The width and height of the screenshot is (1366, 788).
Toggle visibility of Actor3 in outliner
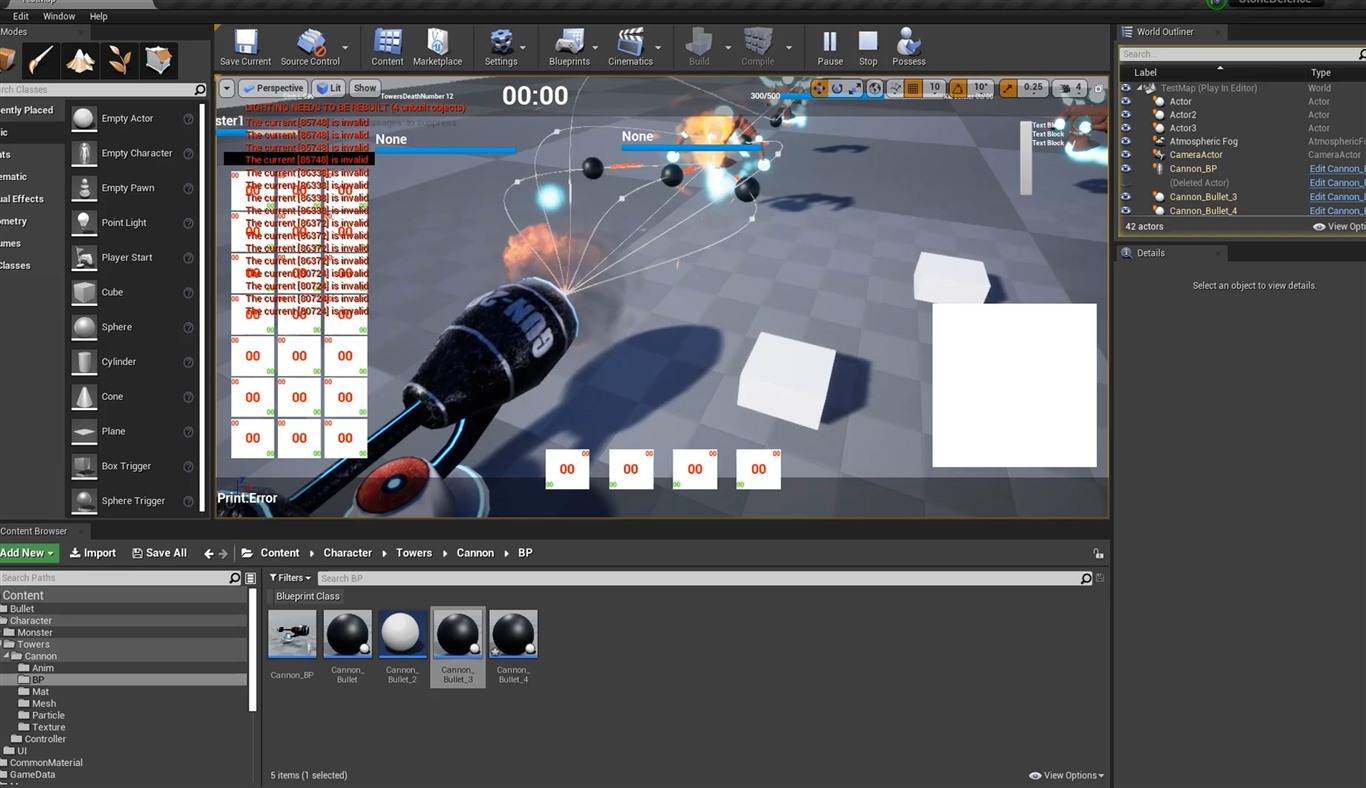[x=1126, y=128]
